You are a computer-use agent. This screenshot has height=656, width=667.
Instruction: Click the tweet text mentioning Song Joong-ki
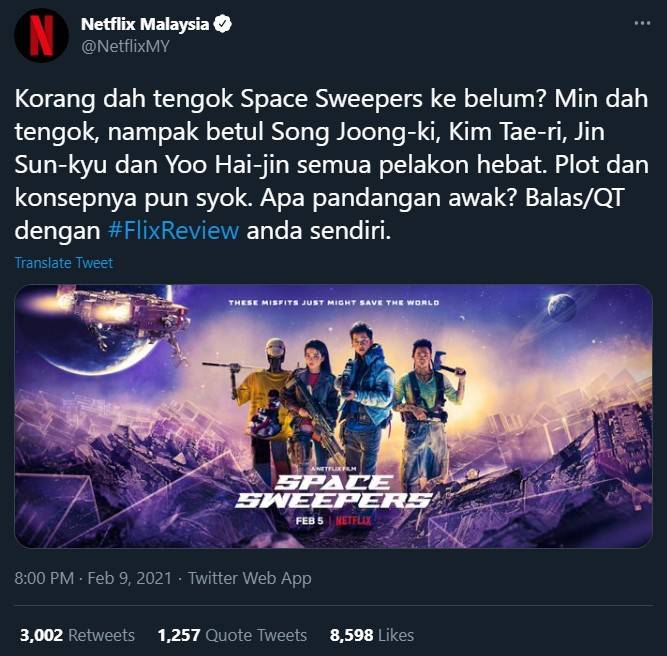click(x=332, y=165)
